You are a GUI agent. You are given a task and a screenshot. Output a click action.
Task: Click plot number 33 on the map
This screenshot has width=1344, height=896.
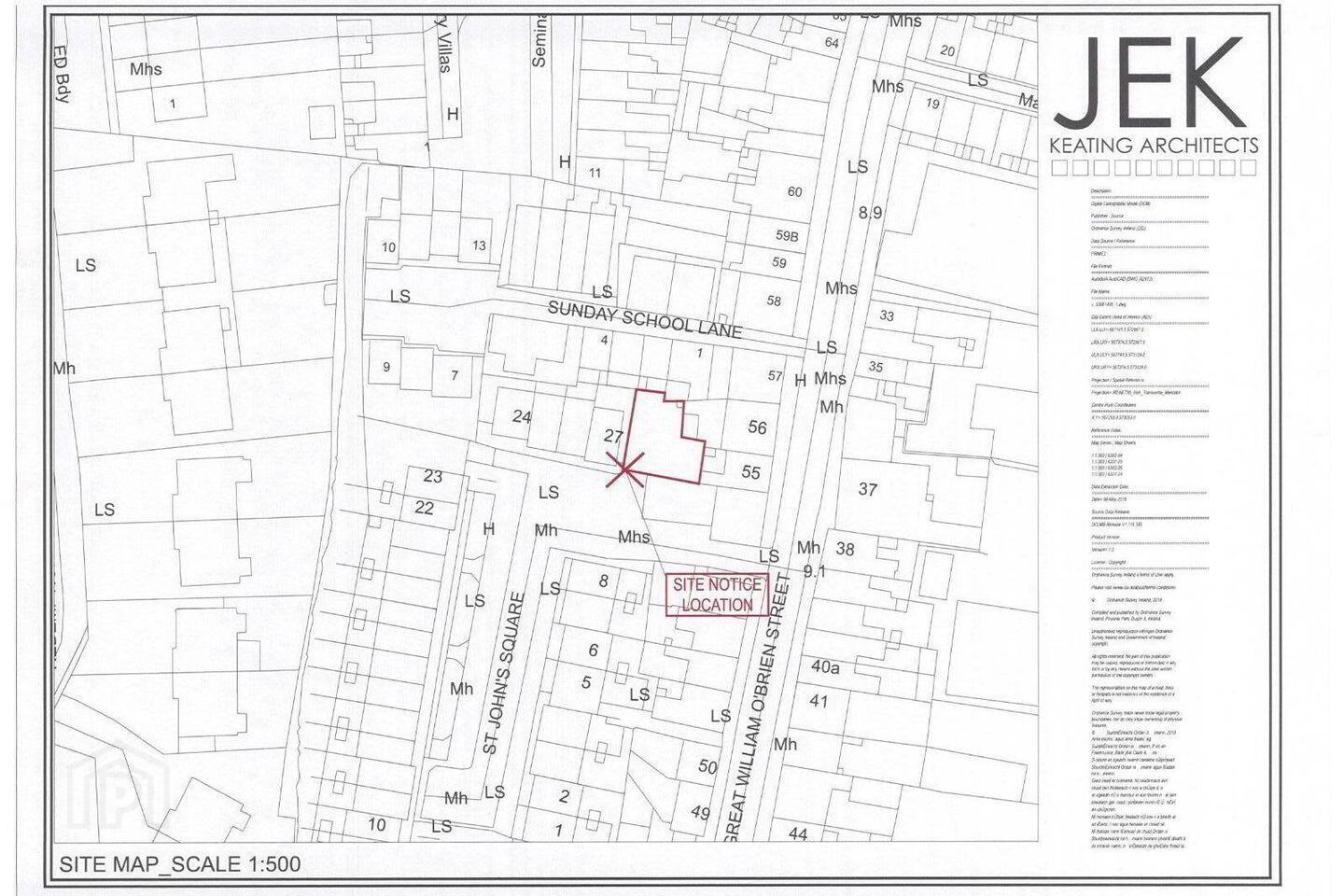887,315
